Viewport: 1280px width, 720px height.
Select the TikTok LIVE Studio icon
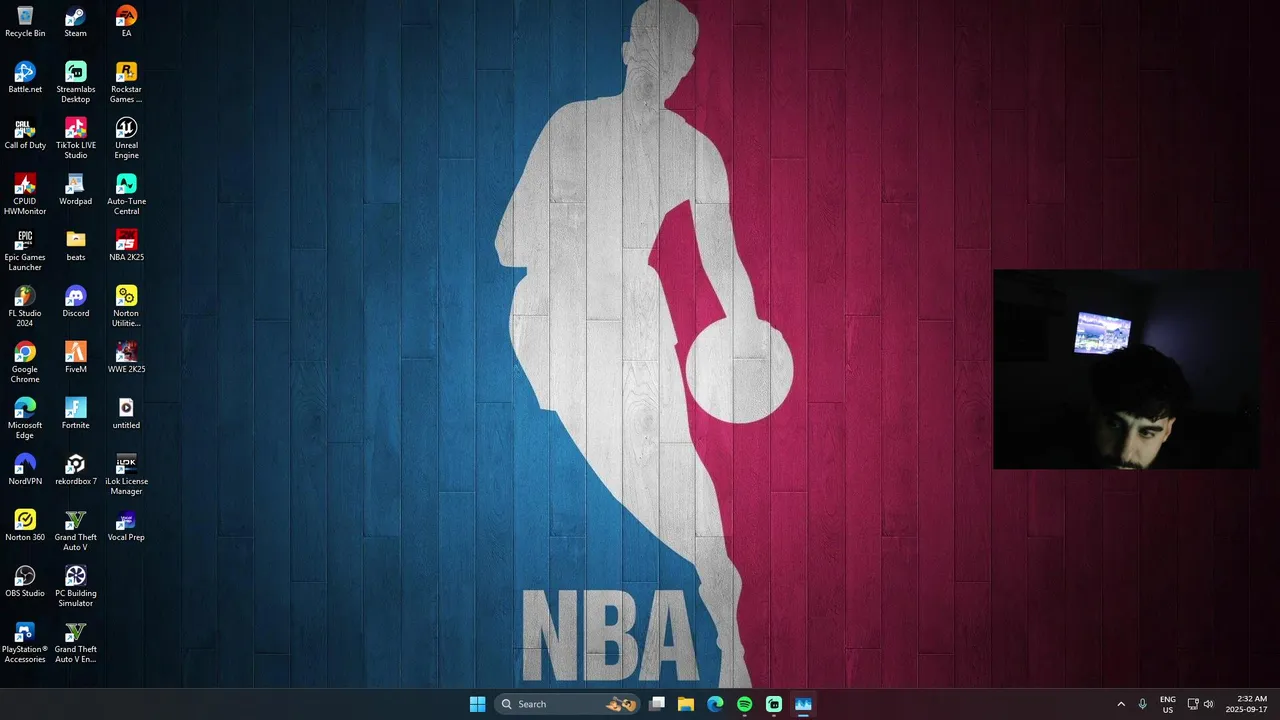pyautogui.click(x=75, y=138)
